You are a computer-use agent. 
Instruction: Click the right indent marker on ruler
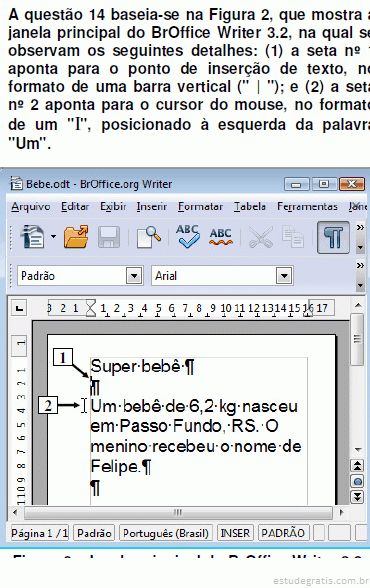308,308
